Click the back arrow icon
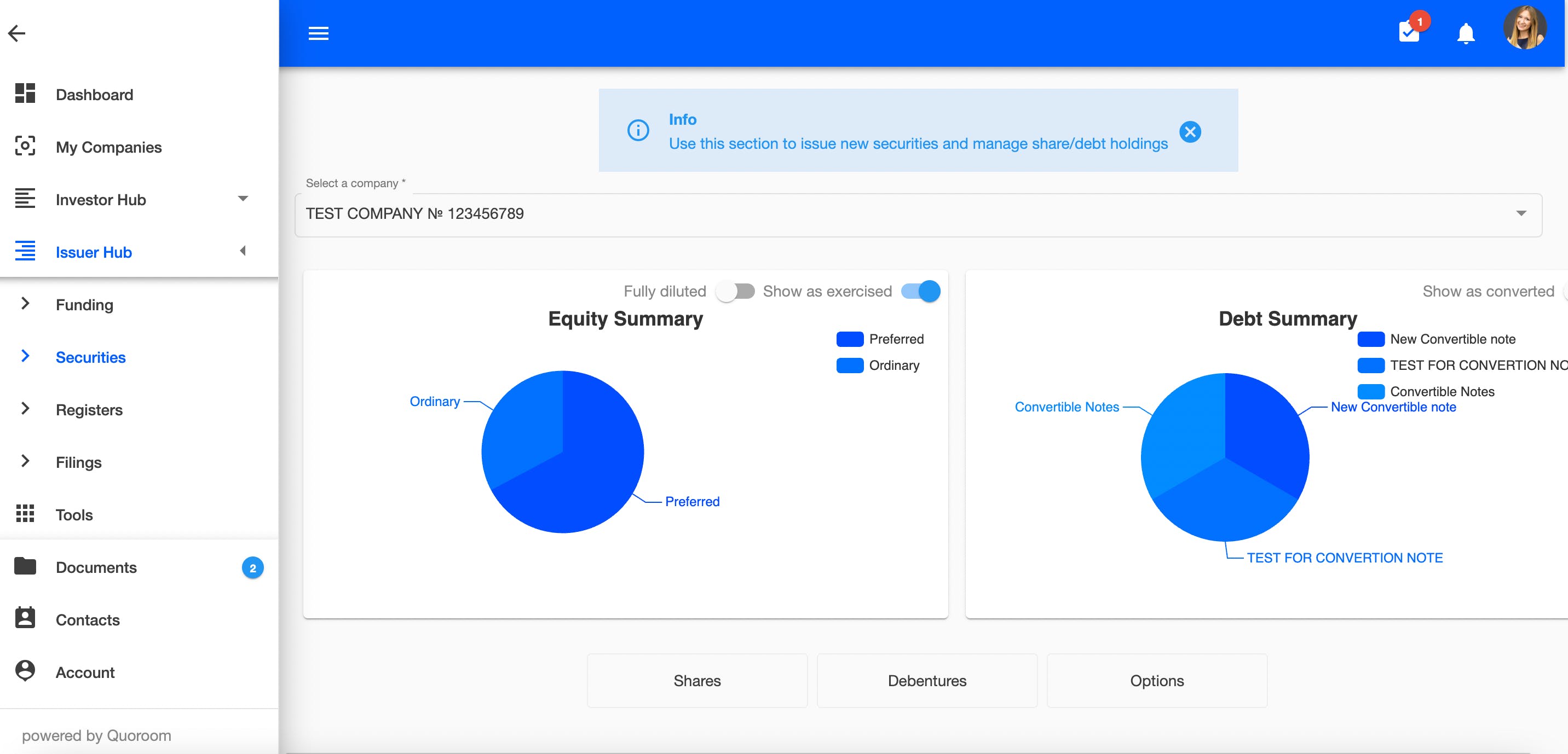Image resolution: width=1568 pixels, height=754 pixels. (x=17, y=33)
